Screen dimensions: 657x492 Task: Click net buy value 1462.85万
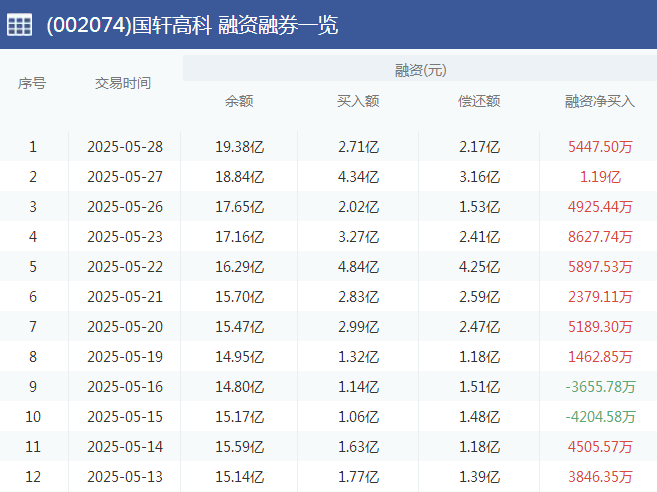pos(600,357)
